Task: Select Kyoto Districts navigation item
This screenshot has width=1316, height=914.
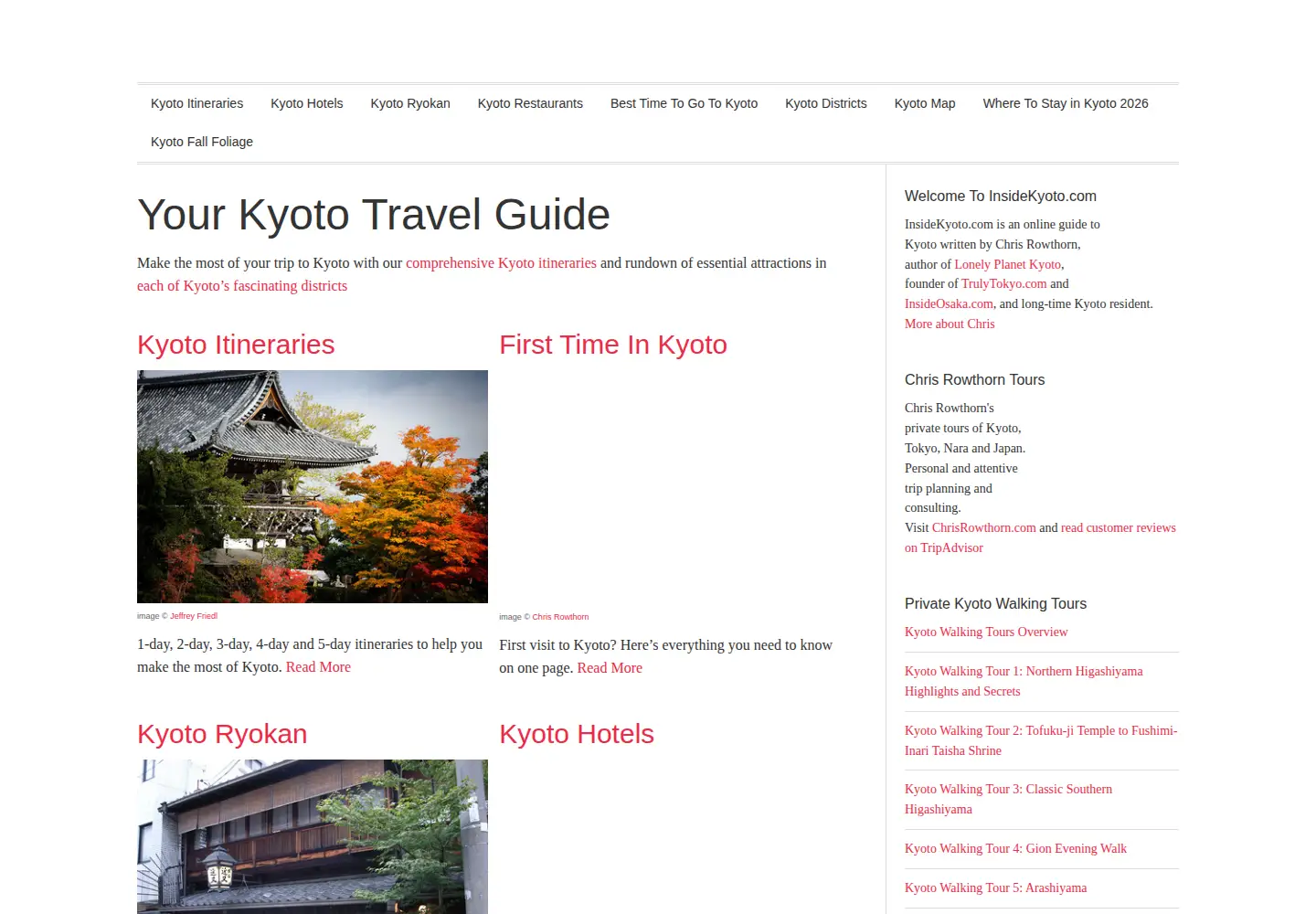Action: click(x=826, y=103)
